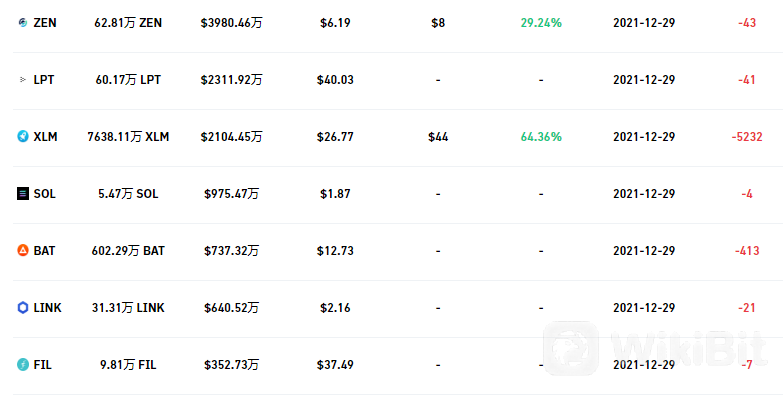Open the XLM token name link

[x=45, y=137]
